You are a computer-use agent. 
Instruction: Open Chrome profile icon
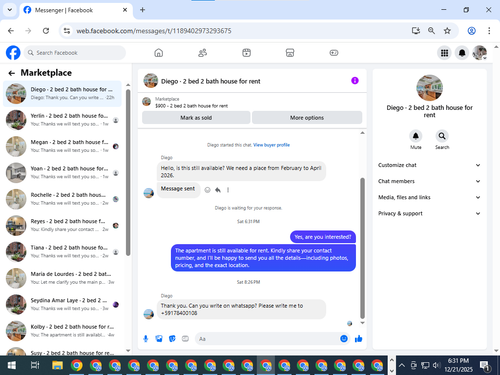point(471,31)
